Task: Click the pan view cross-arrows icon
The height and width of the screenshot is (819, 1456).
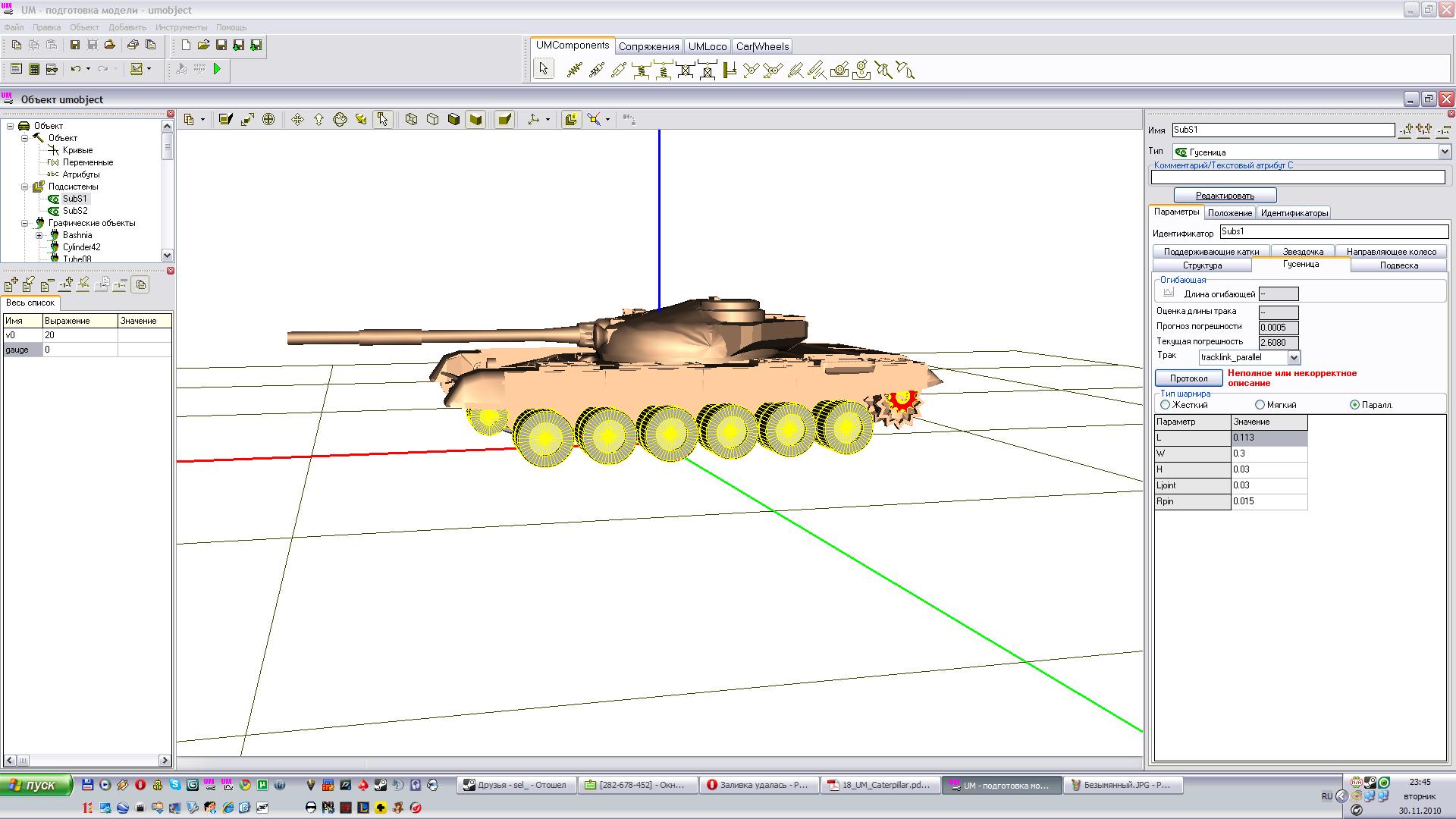Action: 297,120
